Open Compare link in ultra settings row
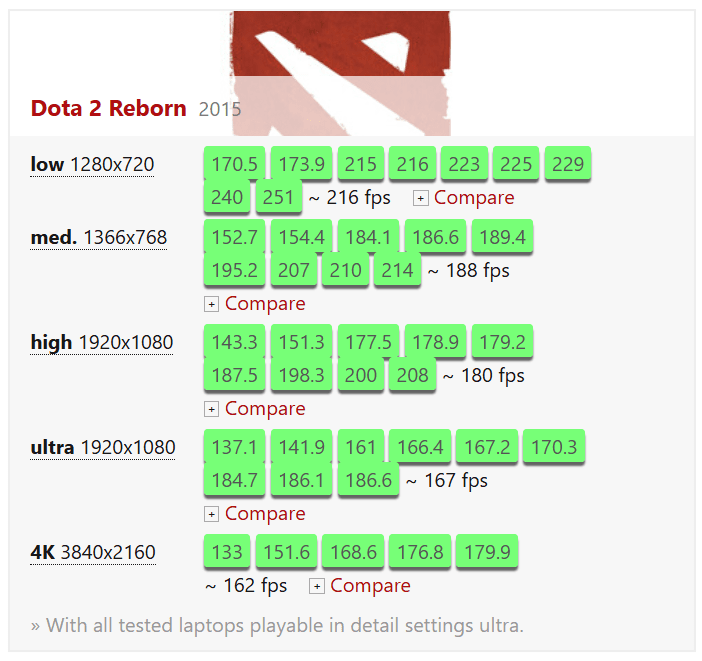Image resolution: width=702 pixels, height=661 pixels. click(x=265, y=514)
